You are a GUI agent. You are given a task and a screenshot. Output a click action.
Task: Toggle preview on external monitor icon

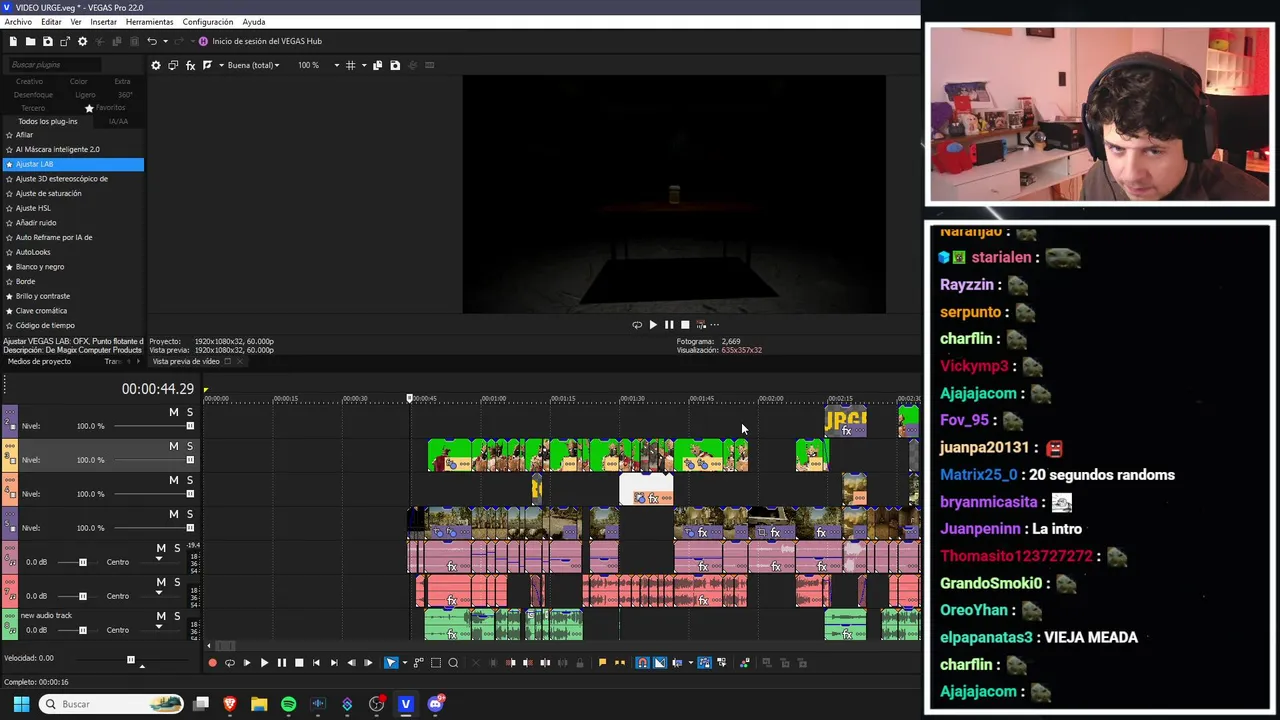[x=173, y=65]
